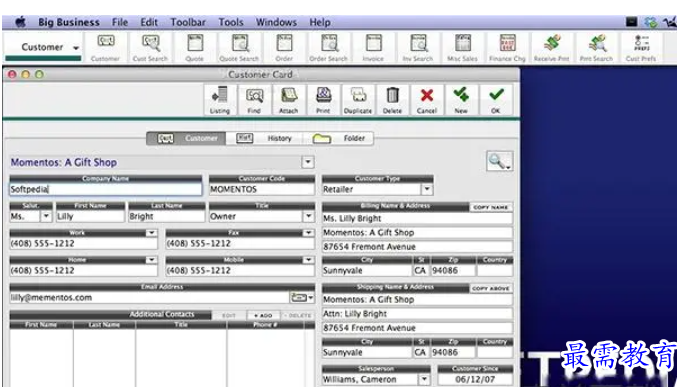This screenshot has height=387, width=685.
Task: Click the EDIT contact button
Action: 228,315
